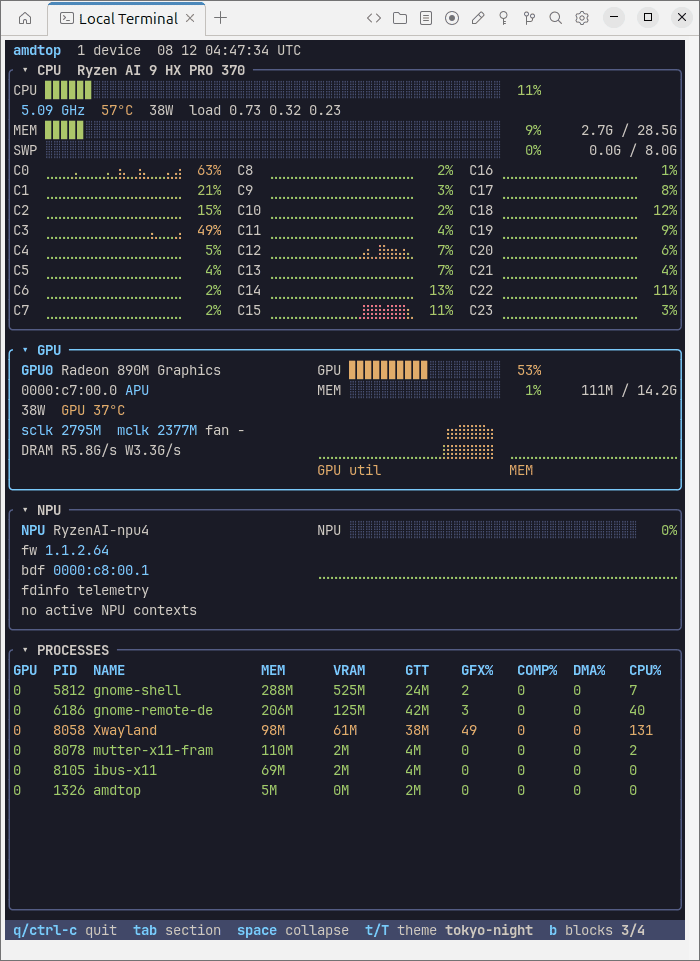Click the CPU usage bar
Image resolution: width=700 pixels, height=961 pixels.
click(x=273, y=90)
